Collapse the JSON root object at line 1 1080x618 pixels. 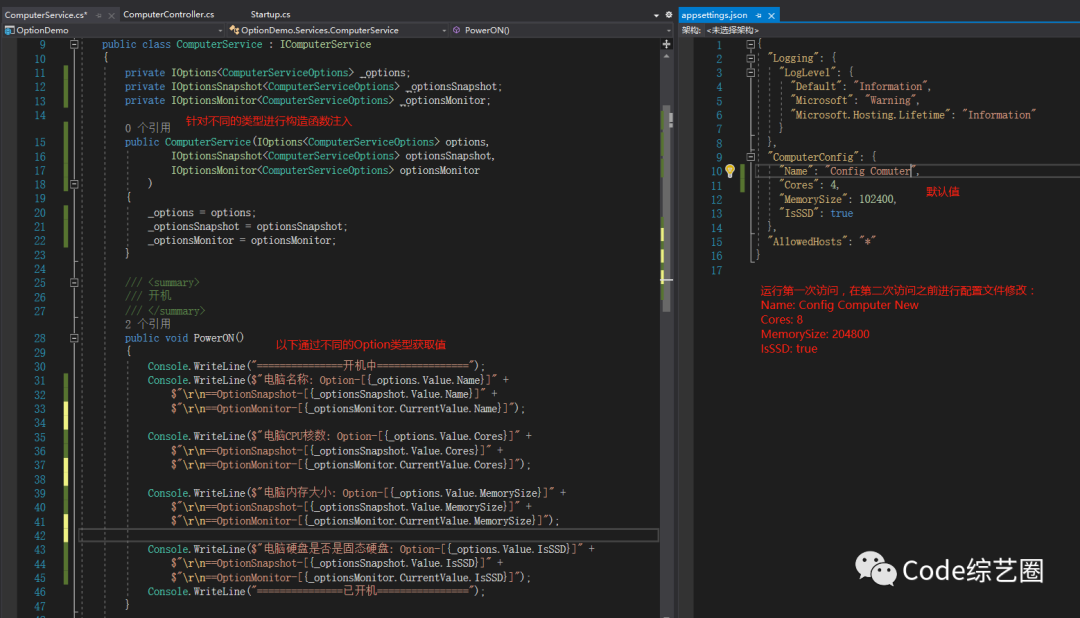(x=751, y=44)
